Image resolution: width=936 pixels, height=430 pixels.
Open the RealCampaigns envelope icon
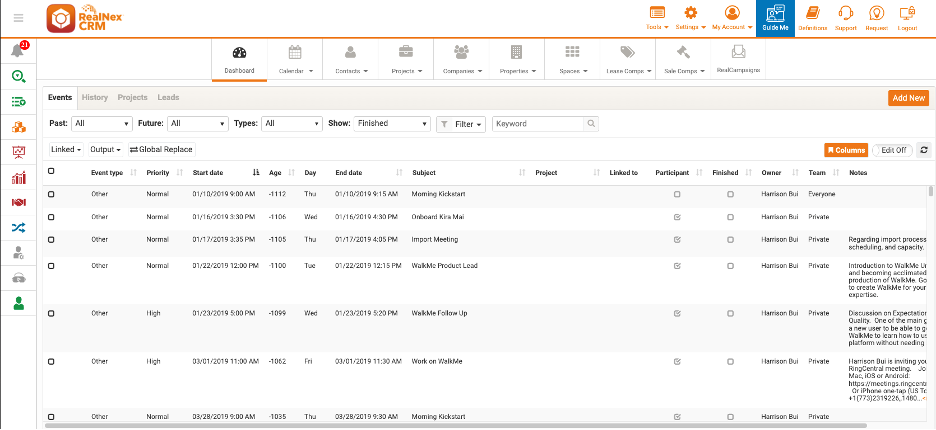point(738,53)
